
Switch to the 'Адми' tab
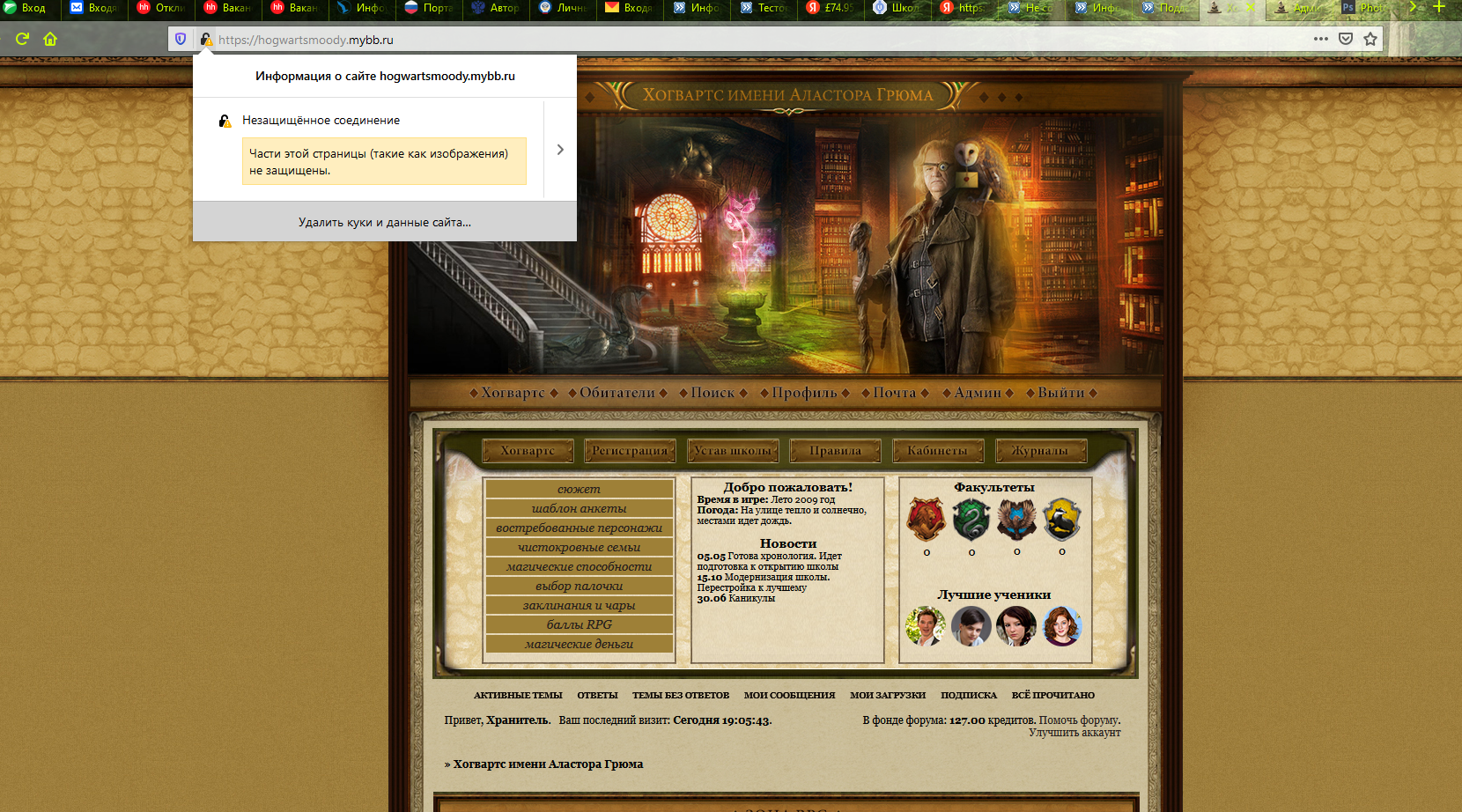coord(1299,8)
